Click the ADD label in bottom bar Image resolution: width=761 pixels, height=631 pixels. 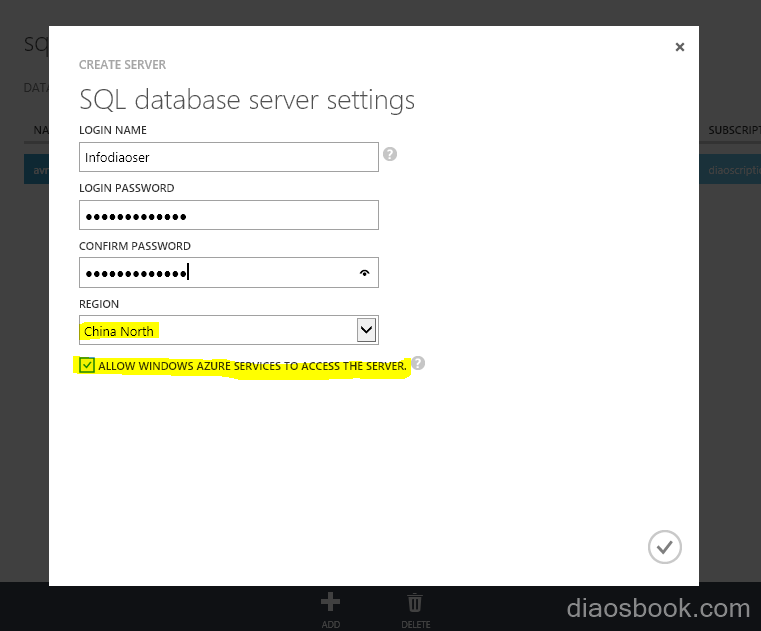(330, 624)
